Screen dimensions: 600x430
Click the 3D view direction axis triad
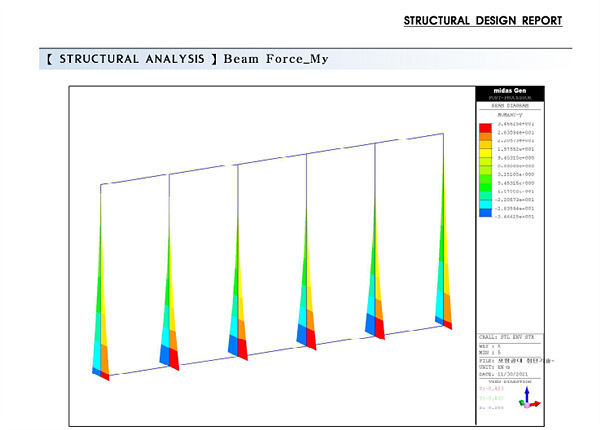[x=529, y=398]
